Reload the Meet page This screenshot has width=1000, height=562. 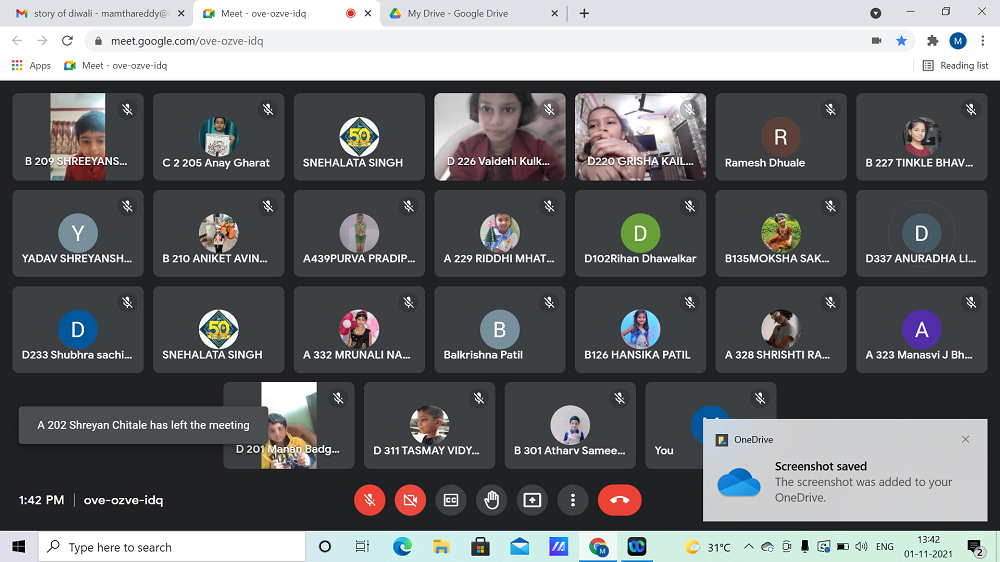[67, 41]
